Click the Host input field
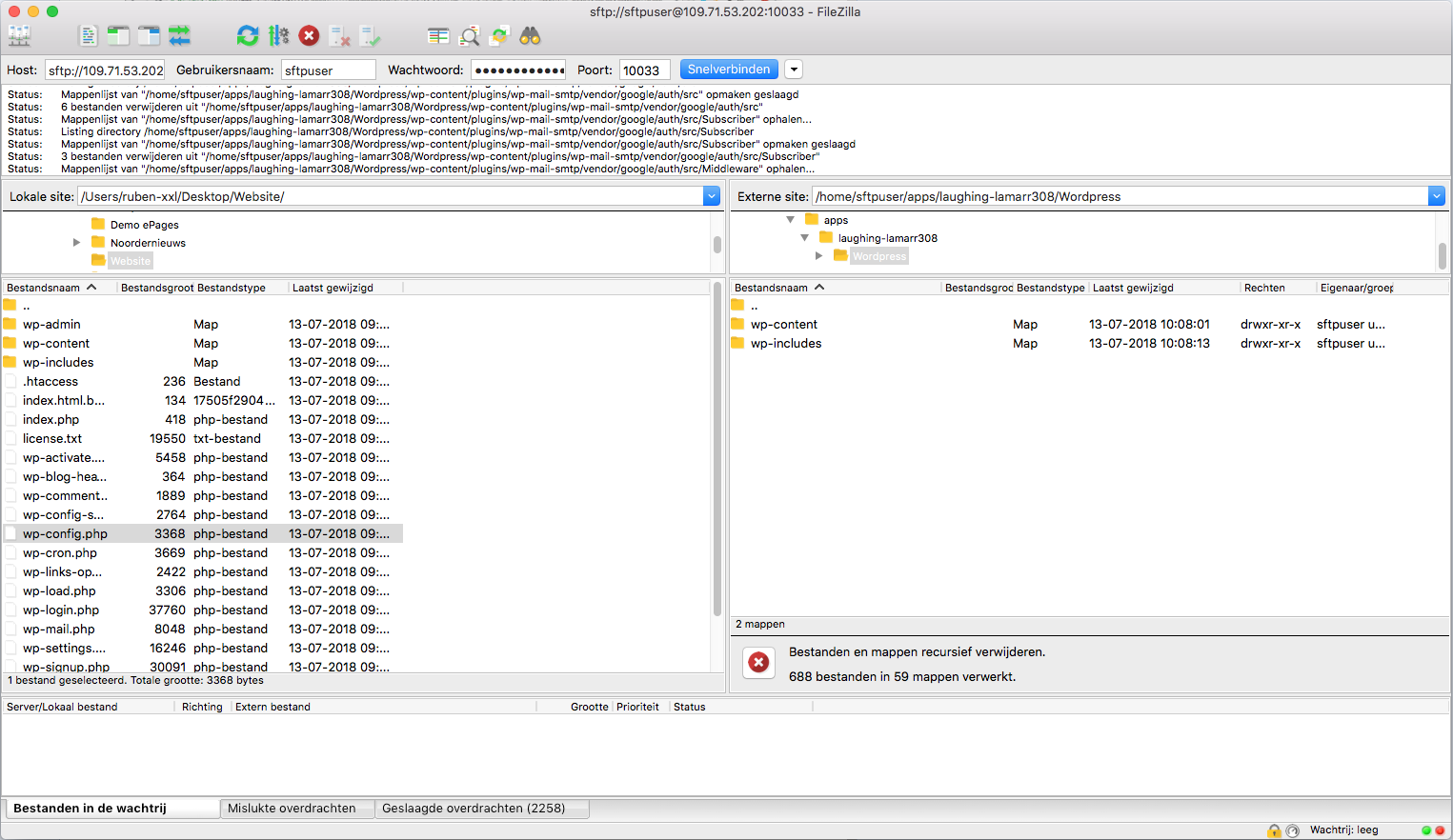This screenshot has height=840, width=1453. [x=105, y=70]
